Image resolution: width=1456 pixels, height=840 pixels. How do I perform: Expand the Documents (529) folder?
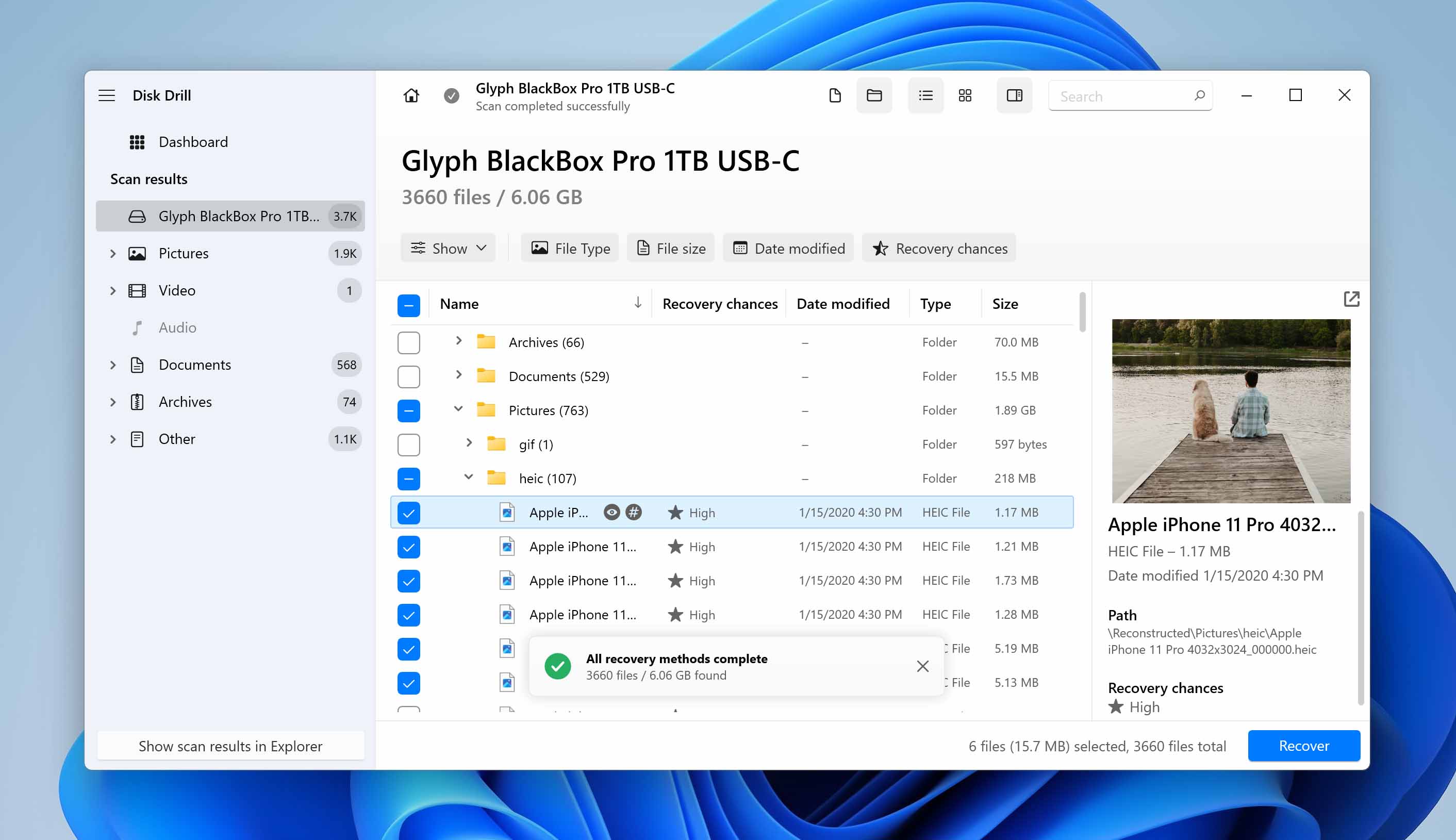458,375
